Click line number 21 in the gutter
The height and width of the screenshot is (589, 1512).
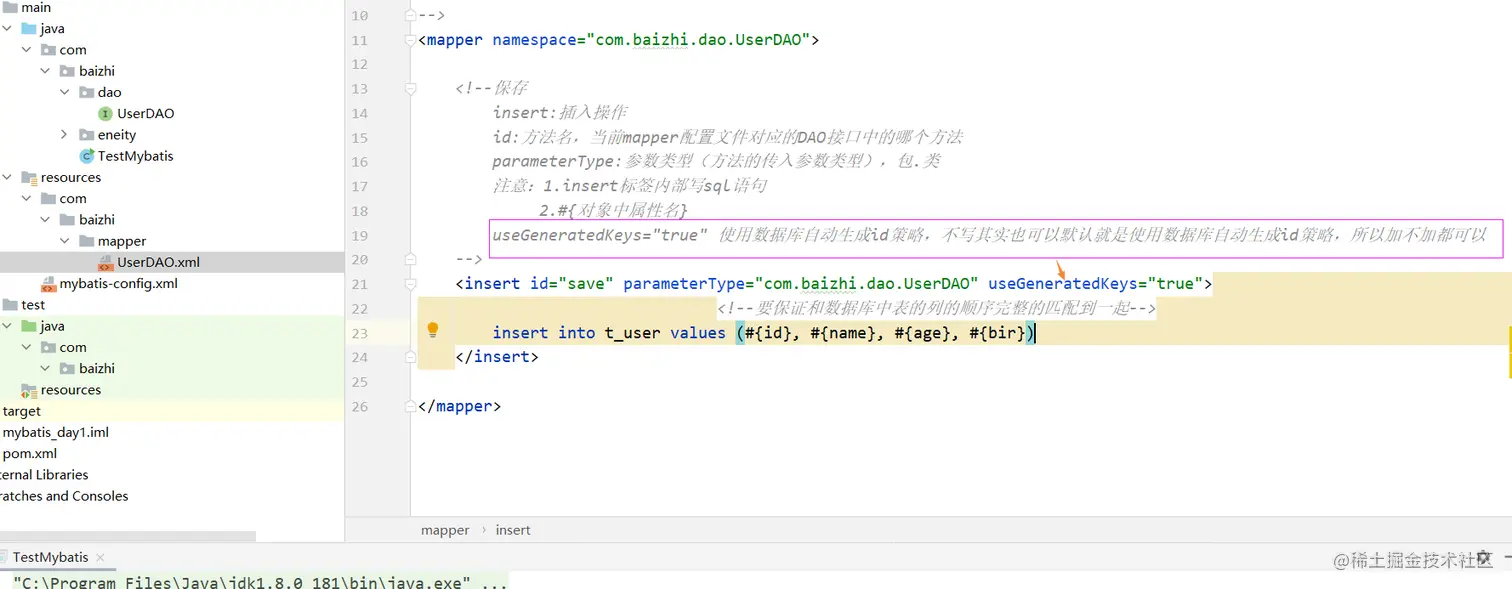[x=359, y=284]
